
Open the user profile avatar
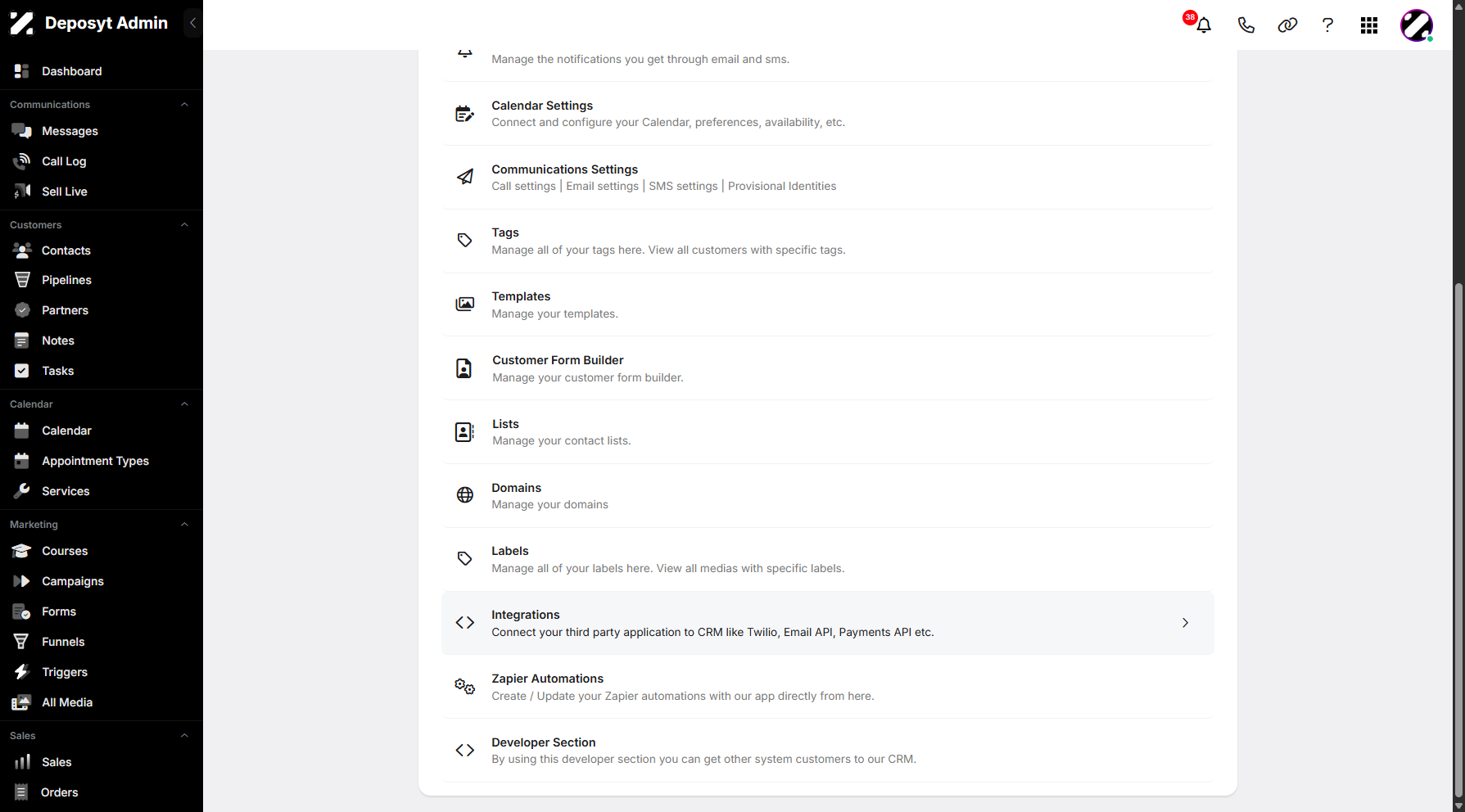point(1417,25)
